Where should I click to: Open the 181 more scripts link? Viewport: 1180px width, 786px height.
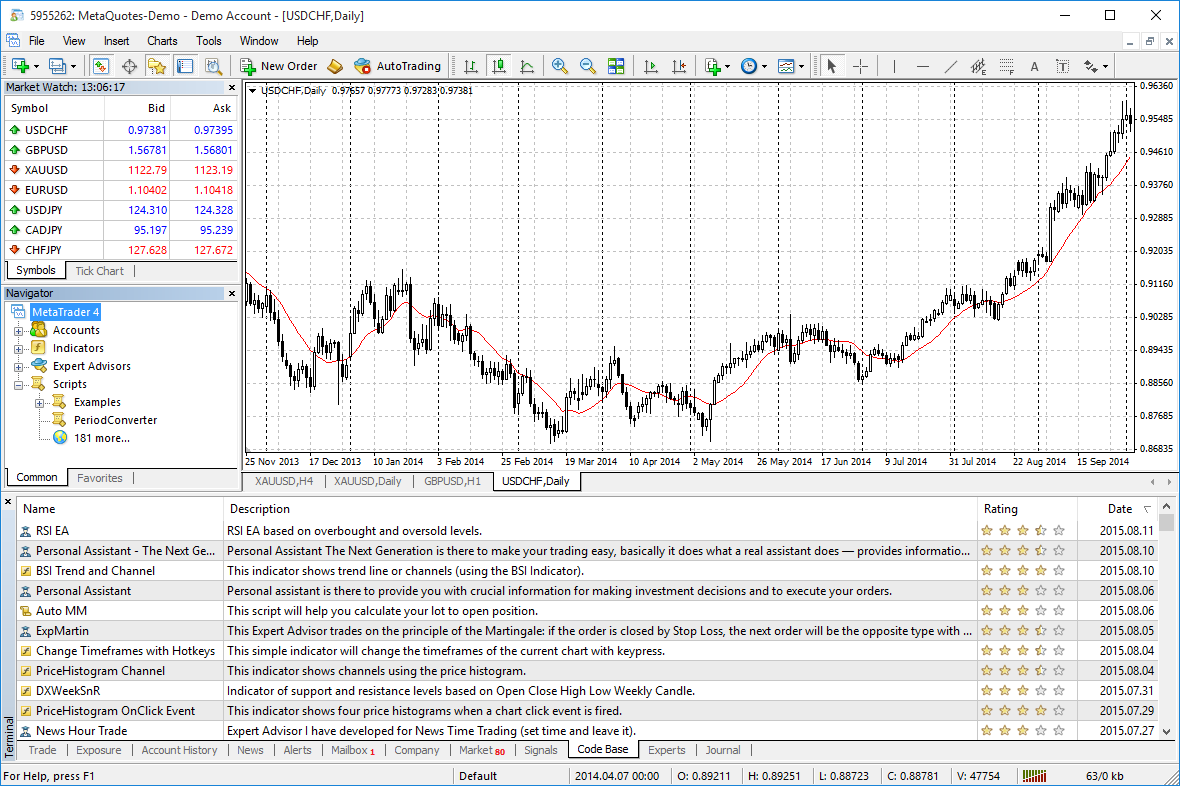point(101,438)
